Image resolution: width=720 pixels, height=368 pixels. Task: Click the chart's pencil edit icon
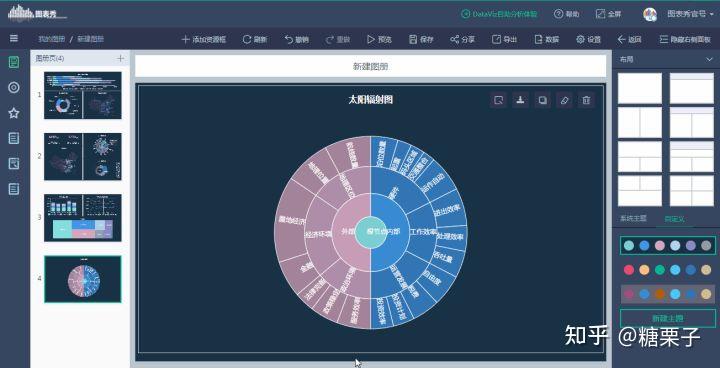pyautogui.click(x=564, y=100)
